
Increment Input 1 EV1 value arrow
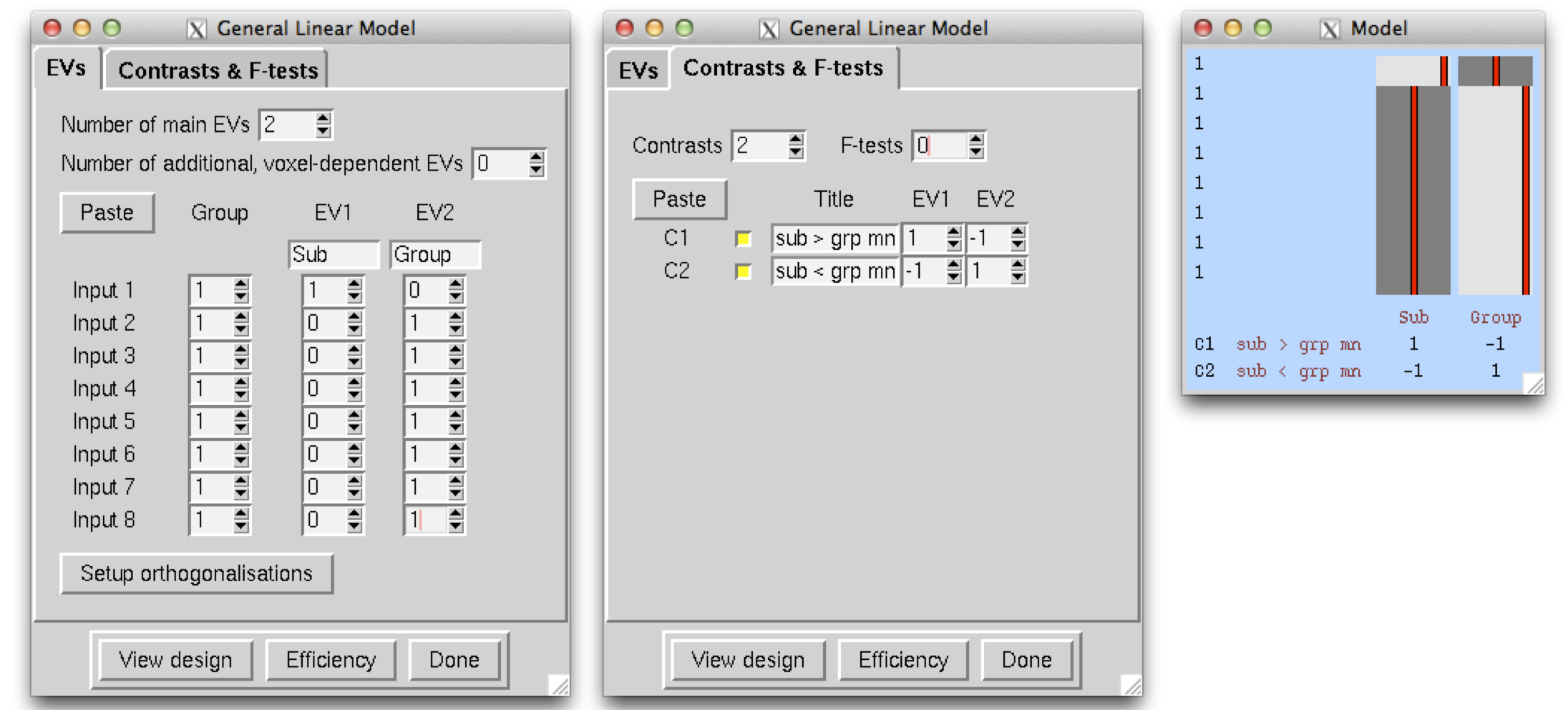(x=354, y=284)
